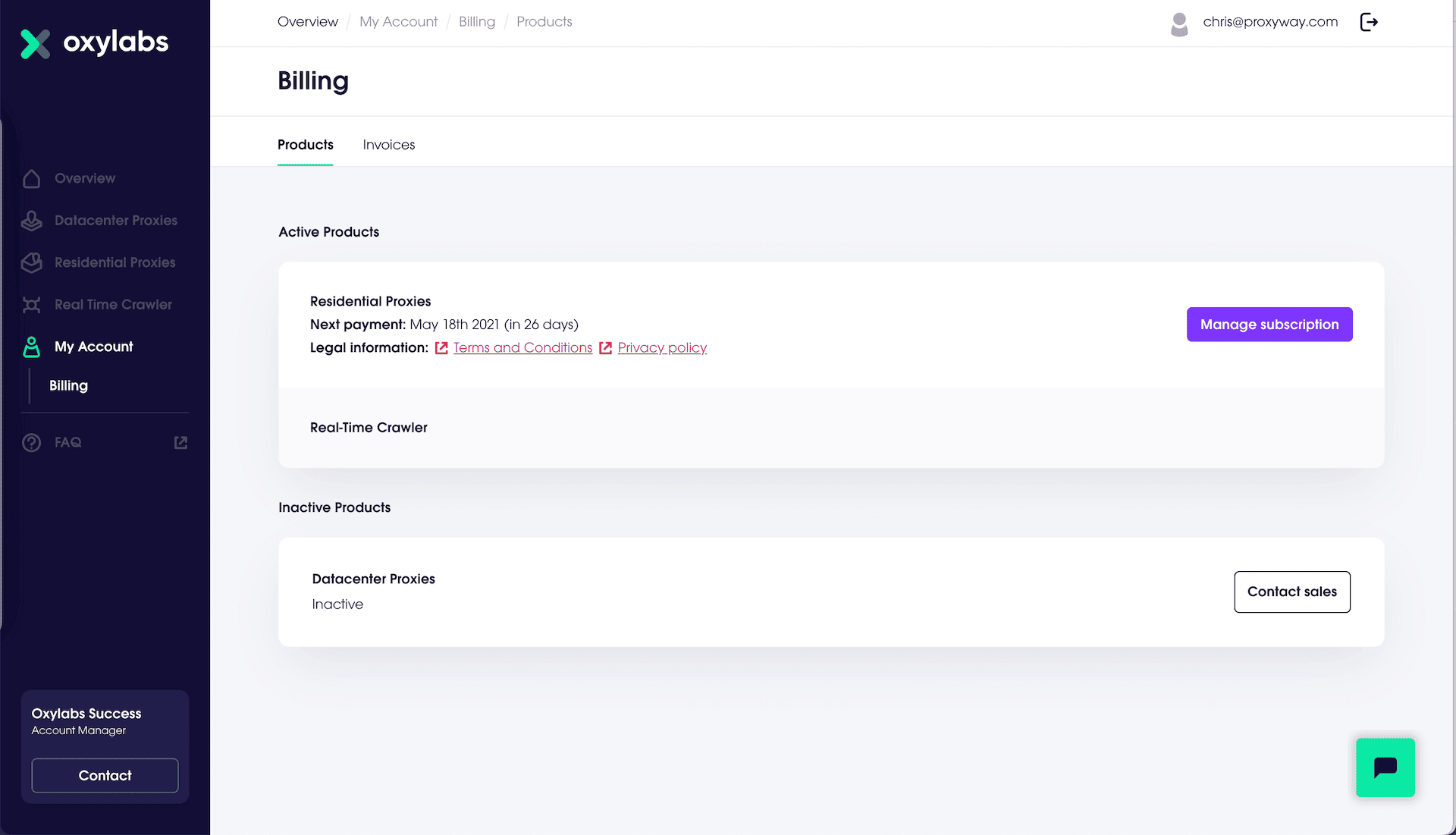Click the Datacenter Proxies sidebar icon

(31, 221)
